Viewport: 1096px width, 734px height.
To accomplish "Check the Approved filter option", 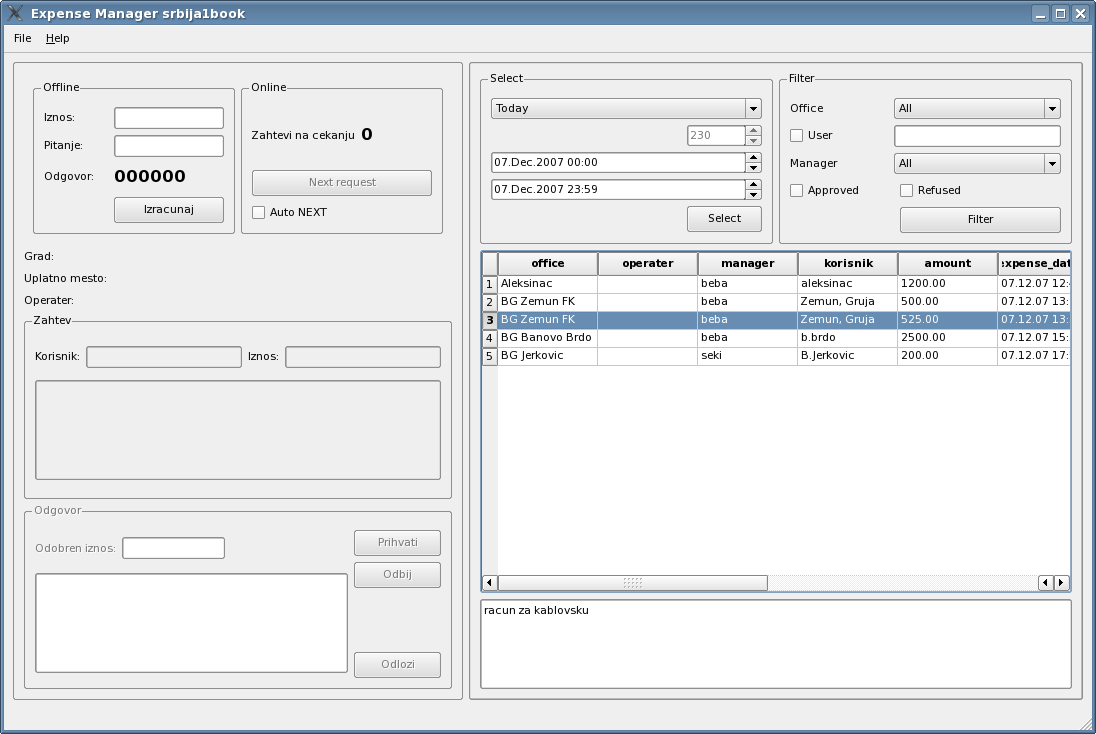I will [797, 190].
